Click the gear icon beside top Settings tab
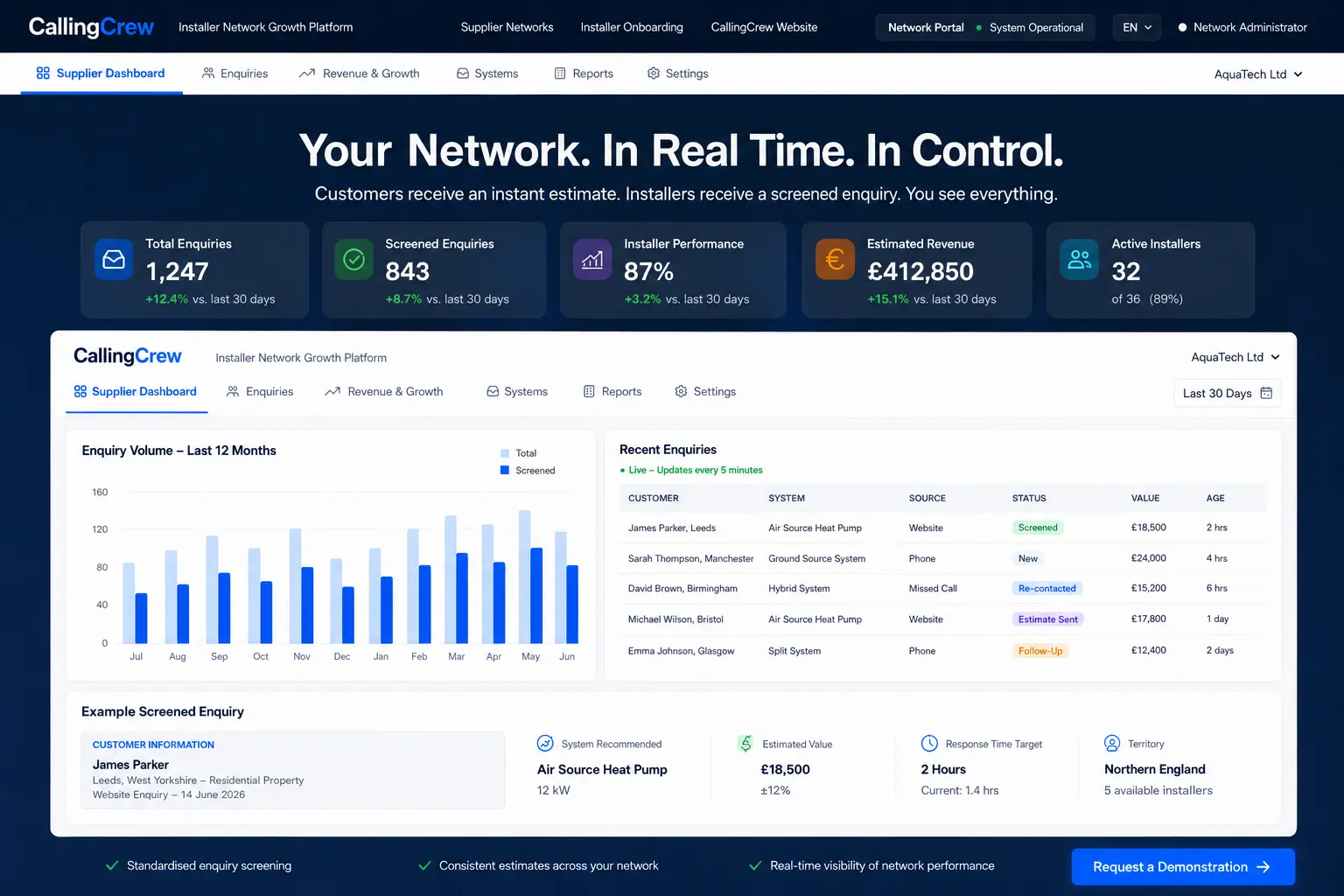The width and height of the screenshot is (1344, 896). click(654, 73)
